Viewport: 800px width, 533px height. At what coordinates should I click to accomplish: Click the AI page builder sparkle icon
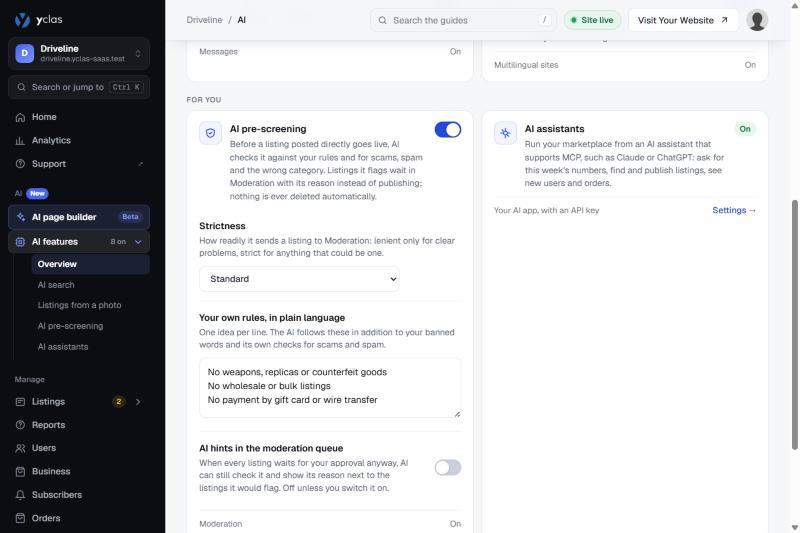20,217
